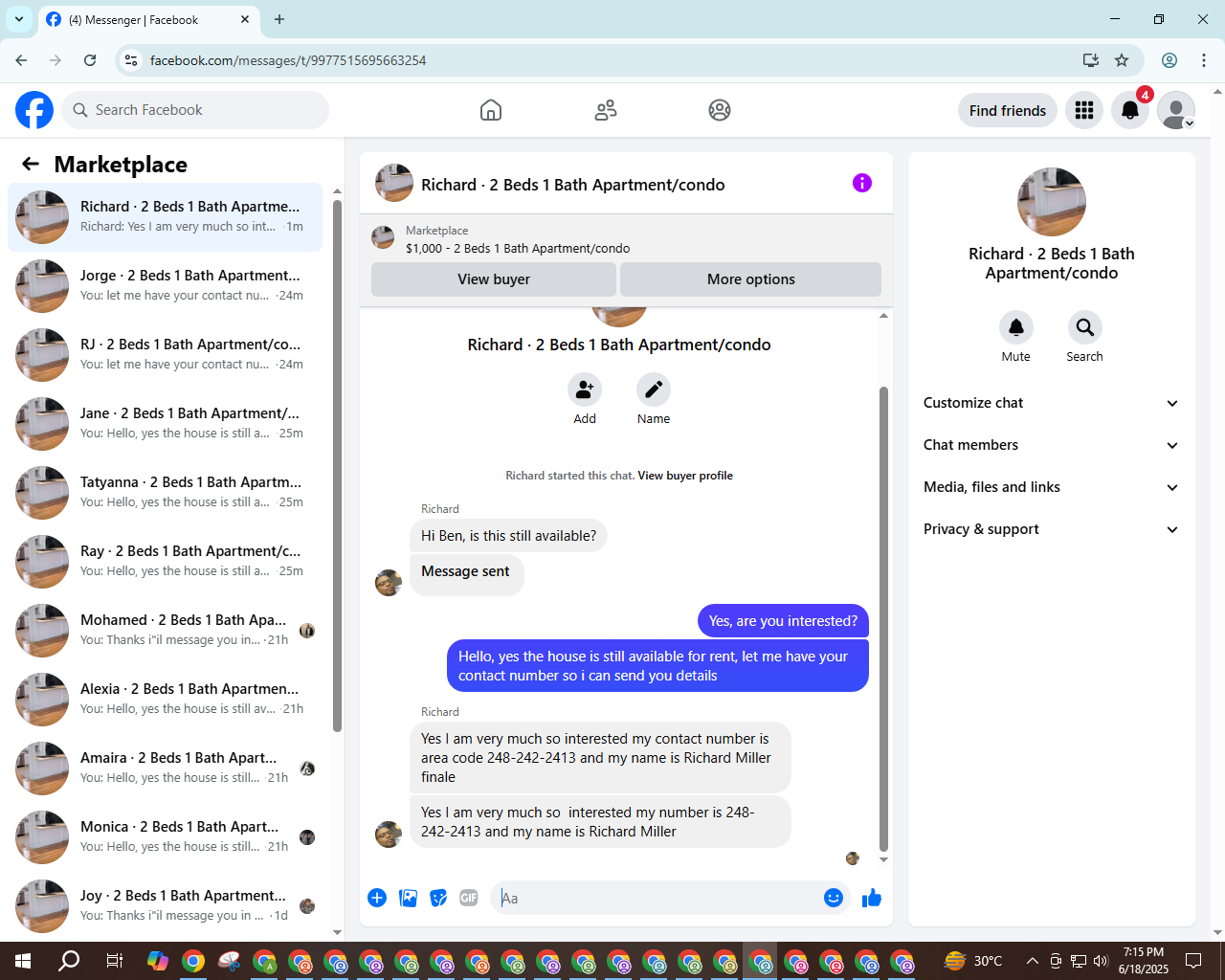
Task: Open taskbar clock showing 7:15 PM
Action: (x=1144, y=961)
